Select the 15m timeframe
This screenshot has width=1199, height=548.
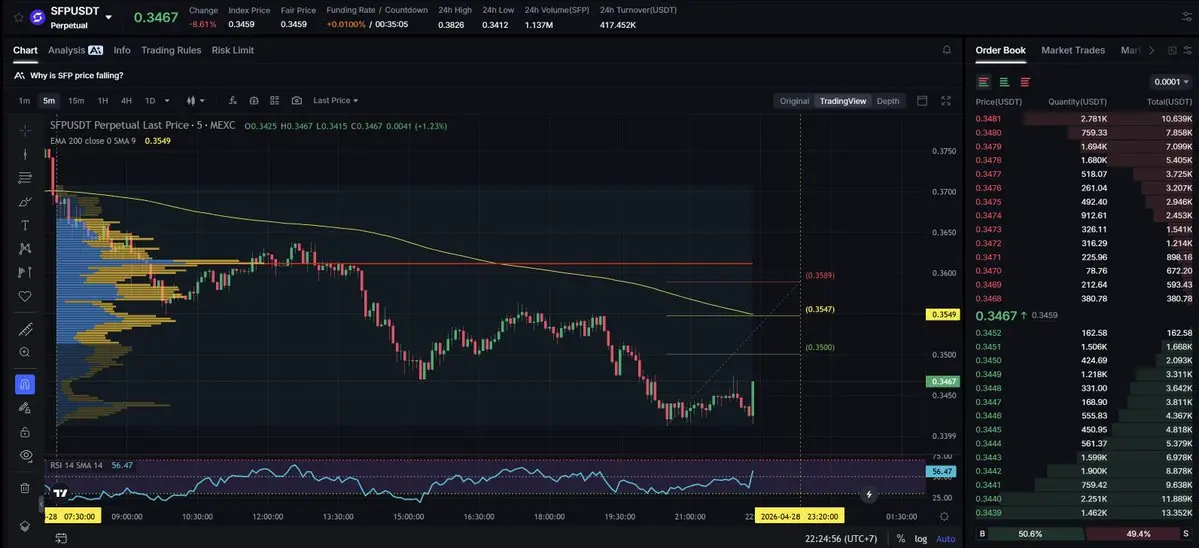(76, 100)
